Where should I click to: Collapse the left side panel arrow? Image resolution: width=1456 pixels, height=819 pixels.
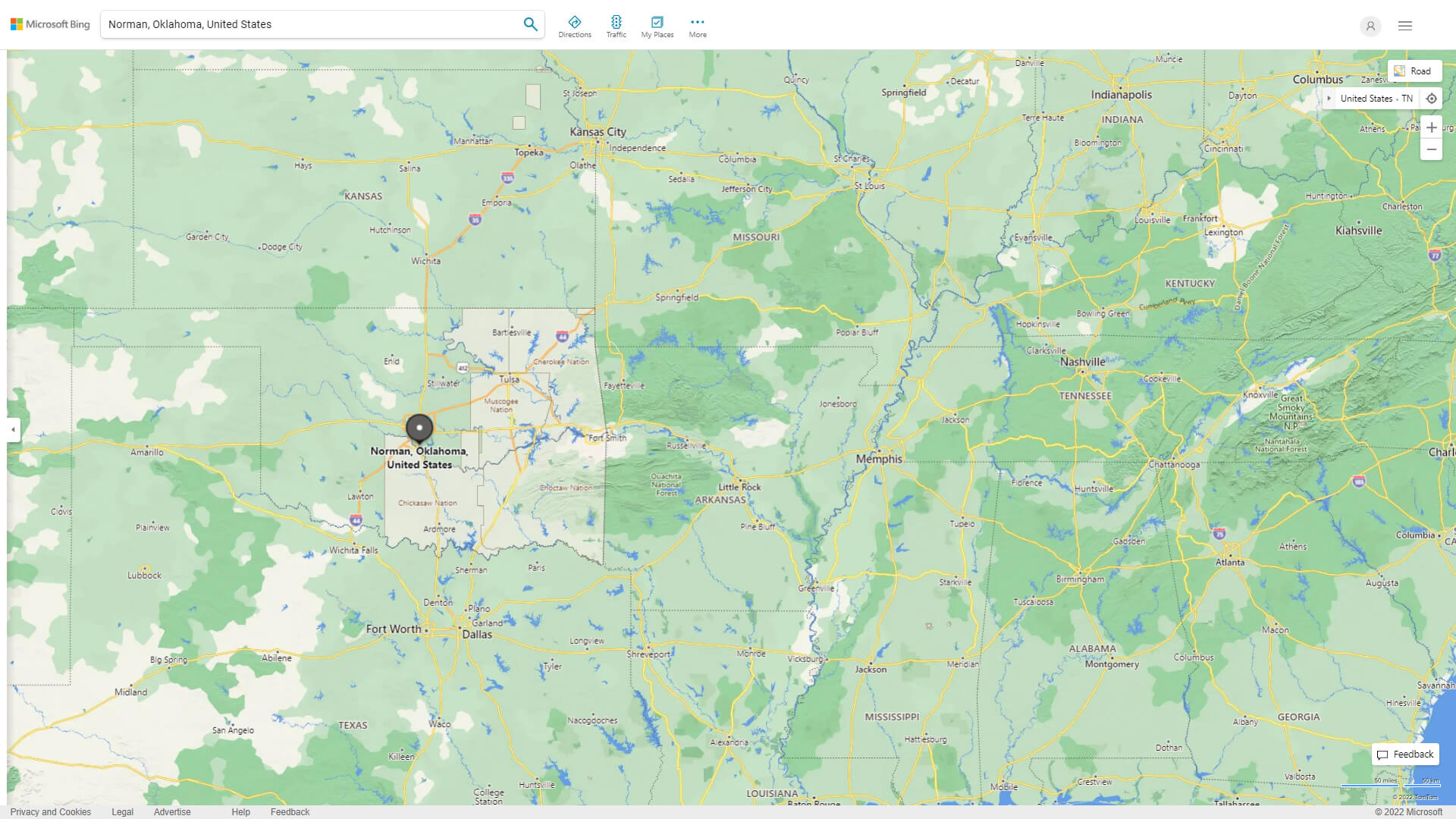[12, 429]
